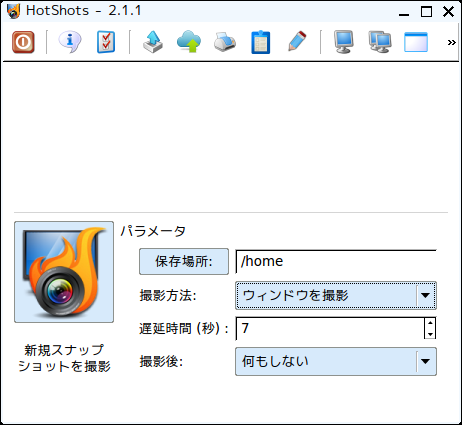Viewport: 462px width, 425px height.
Task: Take new snapshot via flame camera button
Action: (x=64, y=272)
